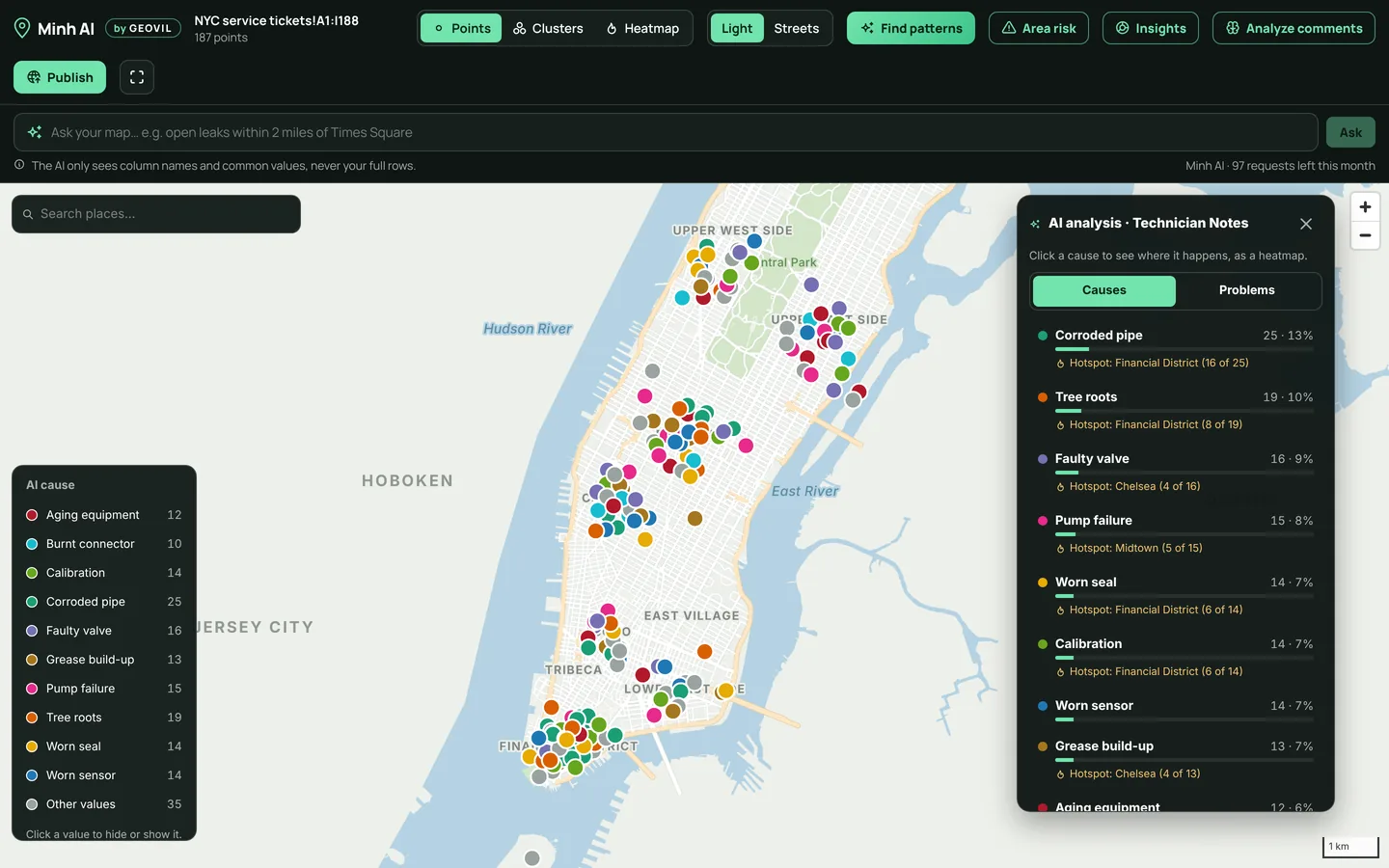
Task: Switch map view to Heatmap mode
Action: tap(642, 28)
